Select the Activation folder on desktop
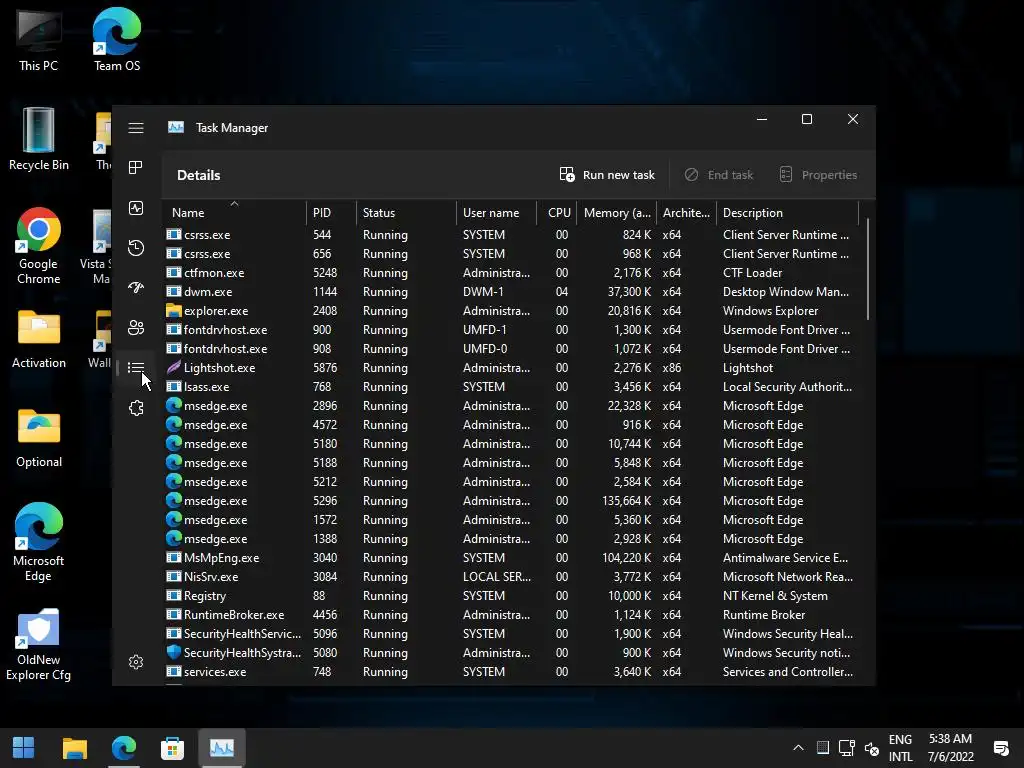The image size is (1024, 768). click(x=39, y=340)
